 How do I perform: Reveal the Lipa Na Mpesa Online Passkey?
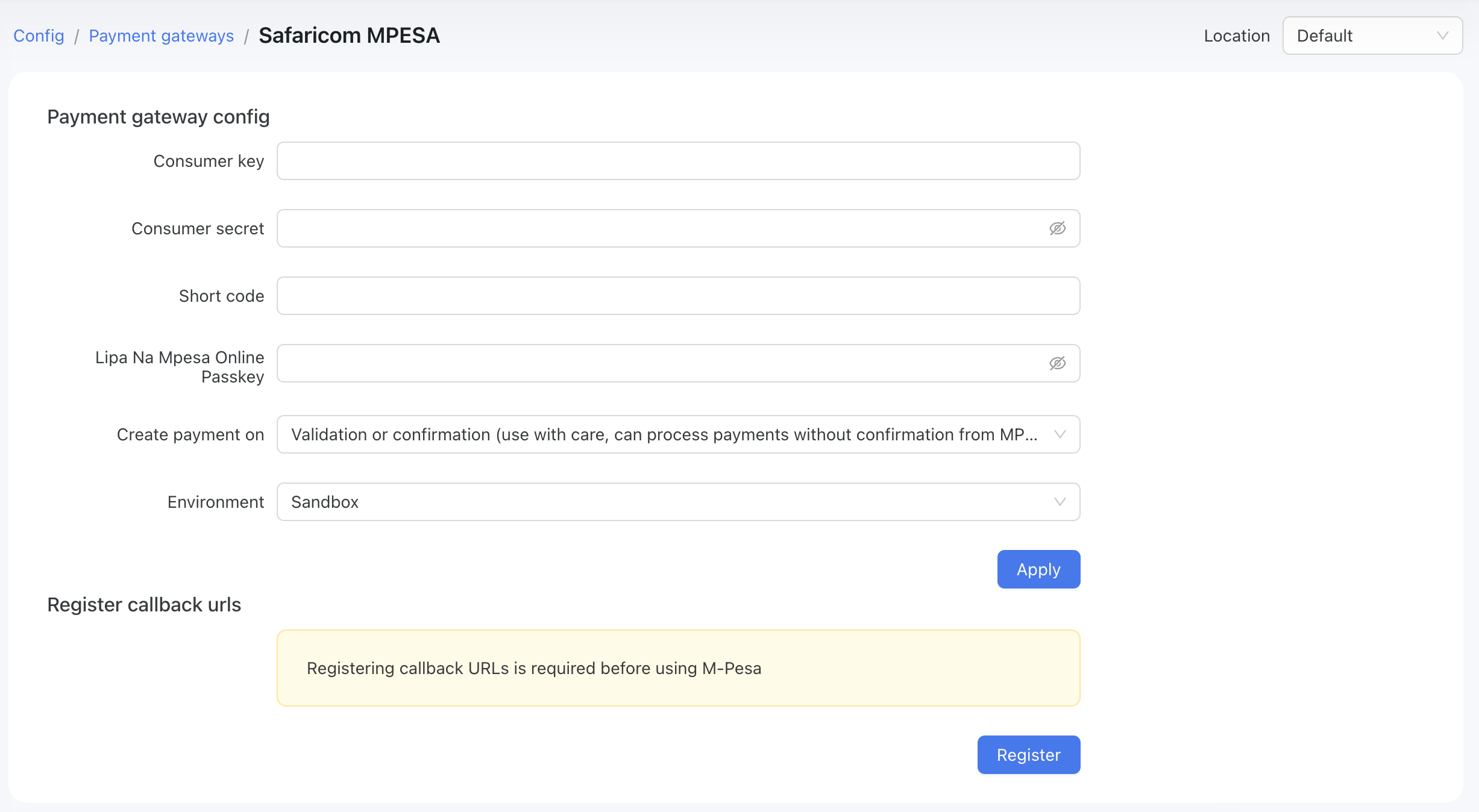point(1057,363)
